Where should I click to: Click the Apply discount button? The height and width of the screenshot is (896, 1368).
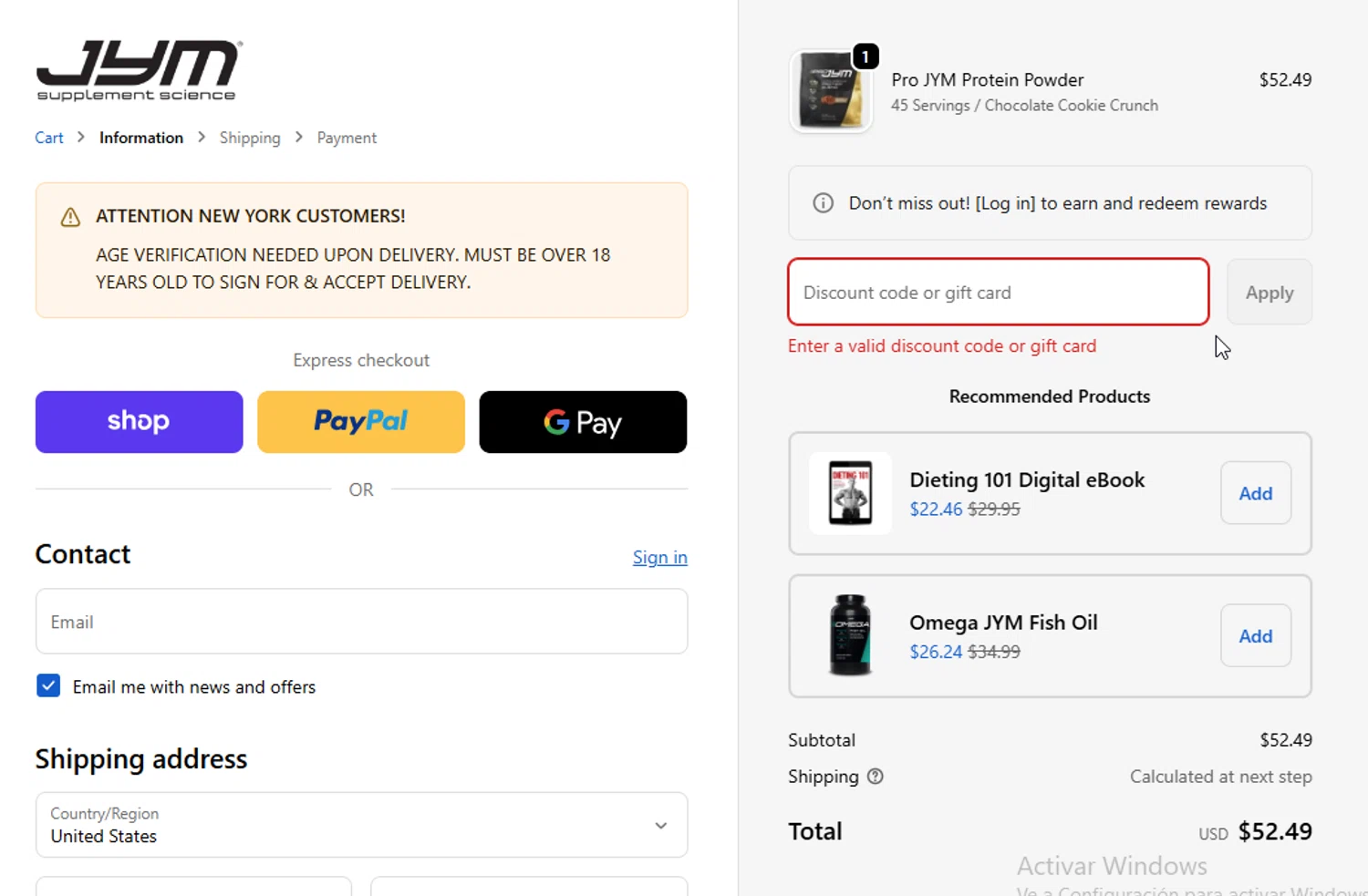(x=1270, y=292)
